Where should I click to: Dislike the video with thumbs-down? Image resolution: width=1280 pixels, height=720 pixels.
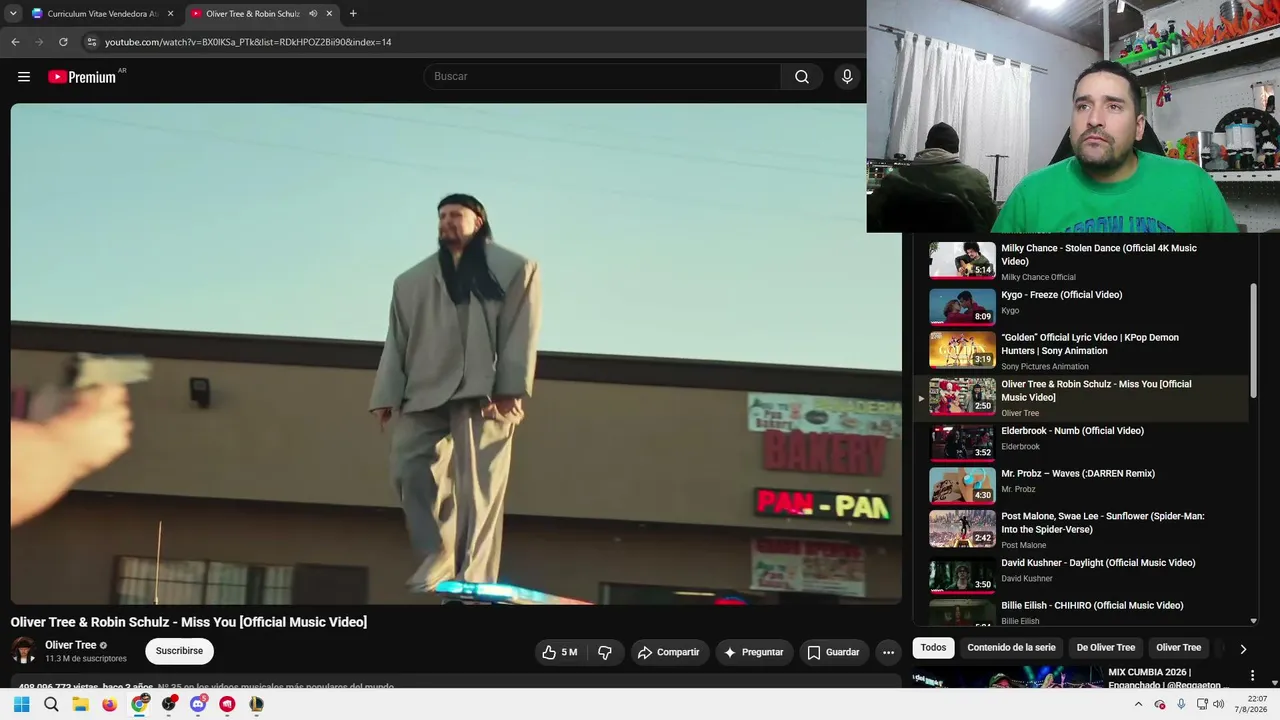(605, 652)
